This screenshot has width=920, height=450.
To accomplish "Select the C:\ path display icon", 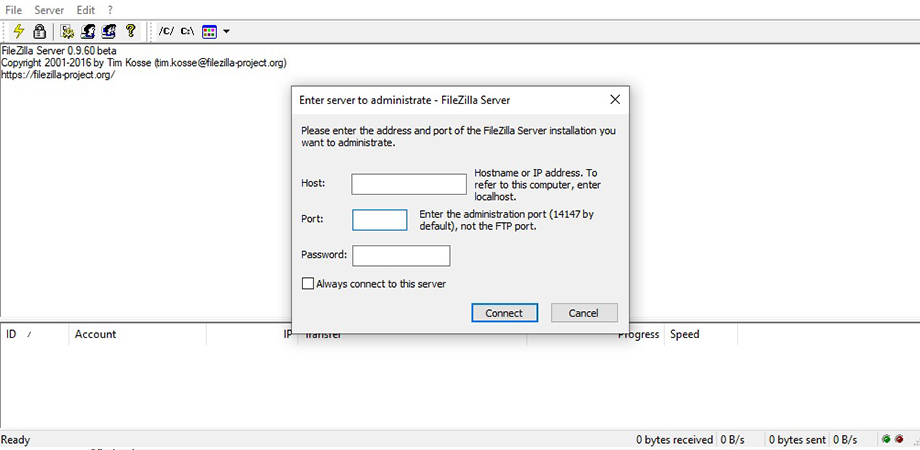I will (187, 31).
